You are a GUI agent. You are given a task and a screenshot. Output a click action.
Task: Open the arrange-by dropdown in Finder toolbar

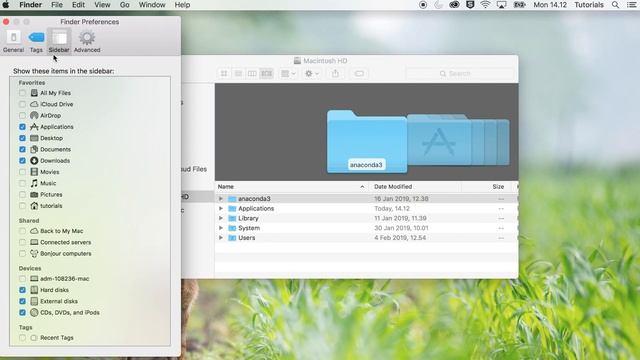pyautogui.click(x=288, y=73)
